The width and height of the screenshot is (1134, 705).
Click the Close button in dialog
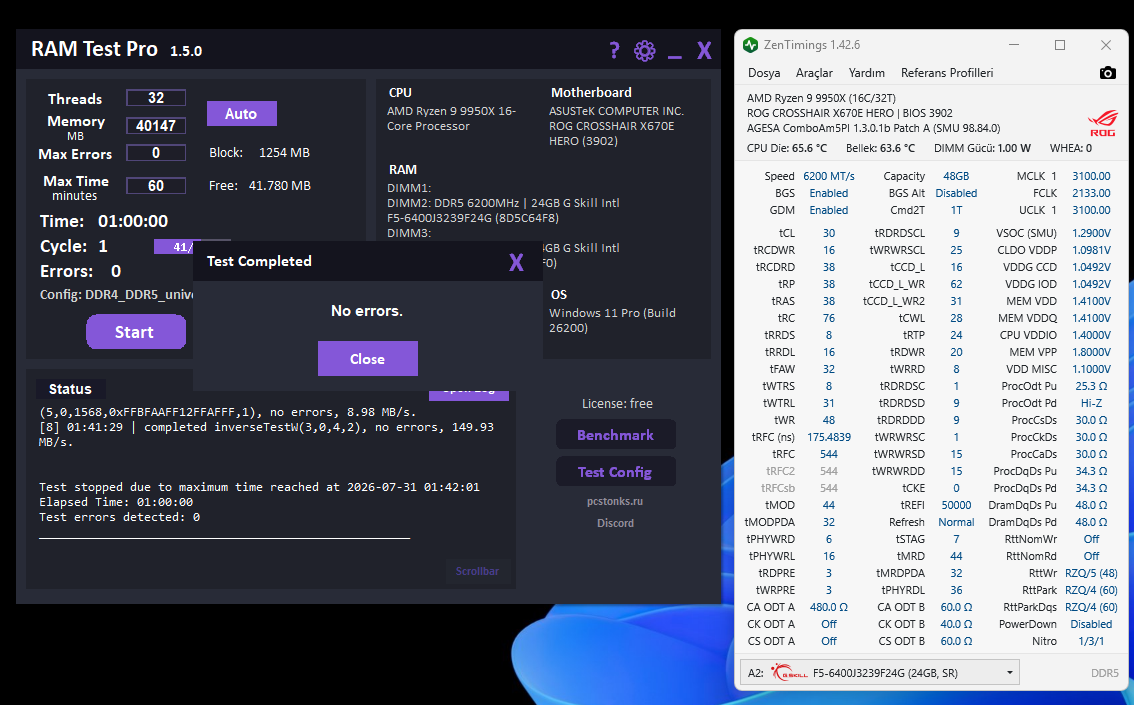coord(367,359)
